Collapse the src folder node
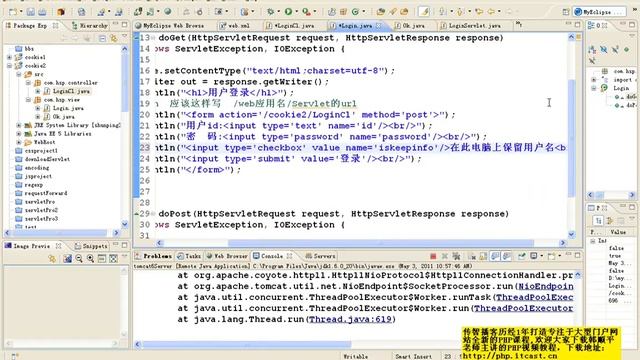This screenshot has width=640, height=360. tap(19, 74)
